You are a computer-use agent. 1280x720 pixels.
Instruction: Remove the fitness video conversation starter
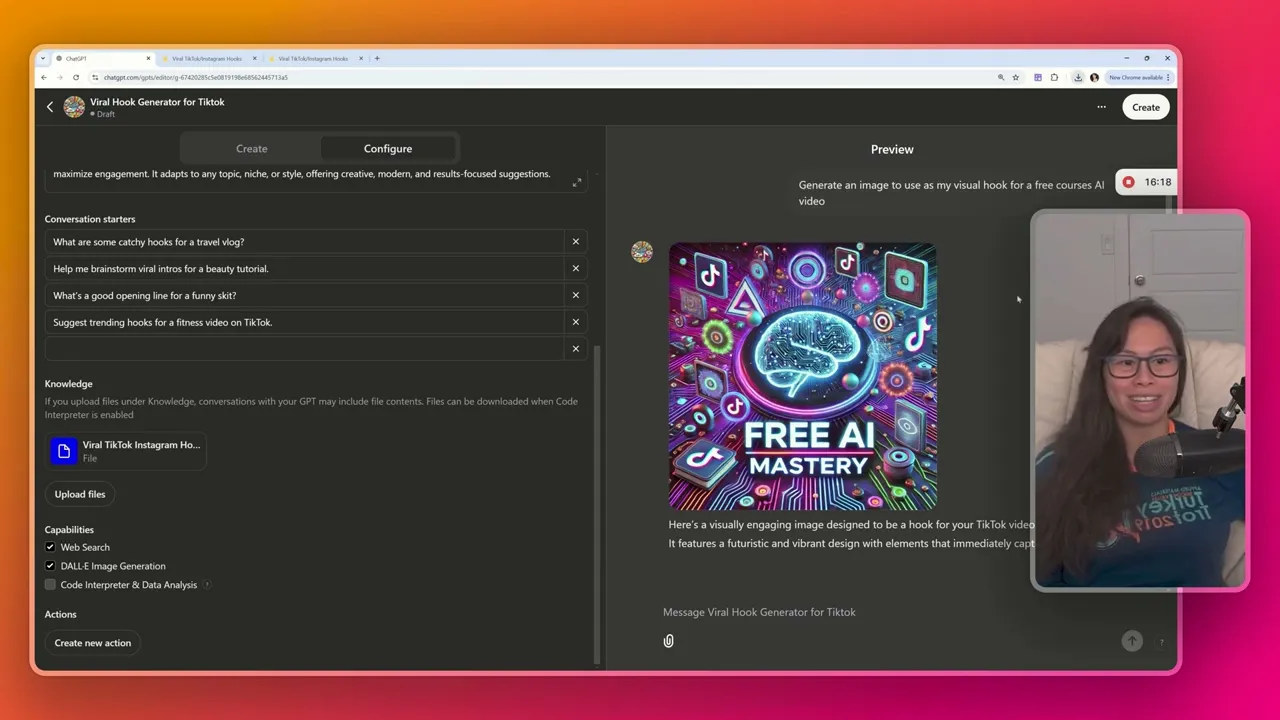(x=575, y=322)
